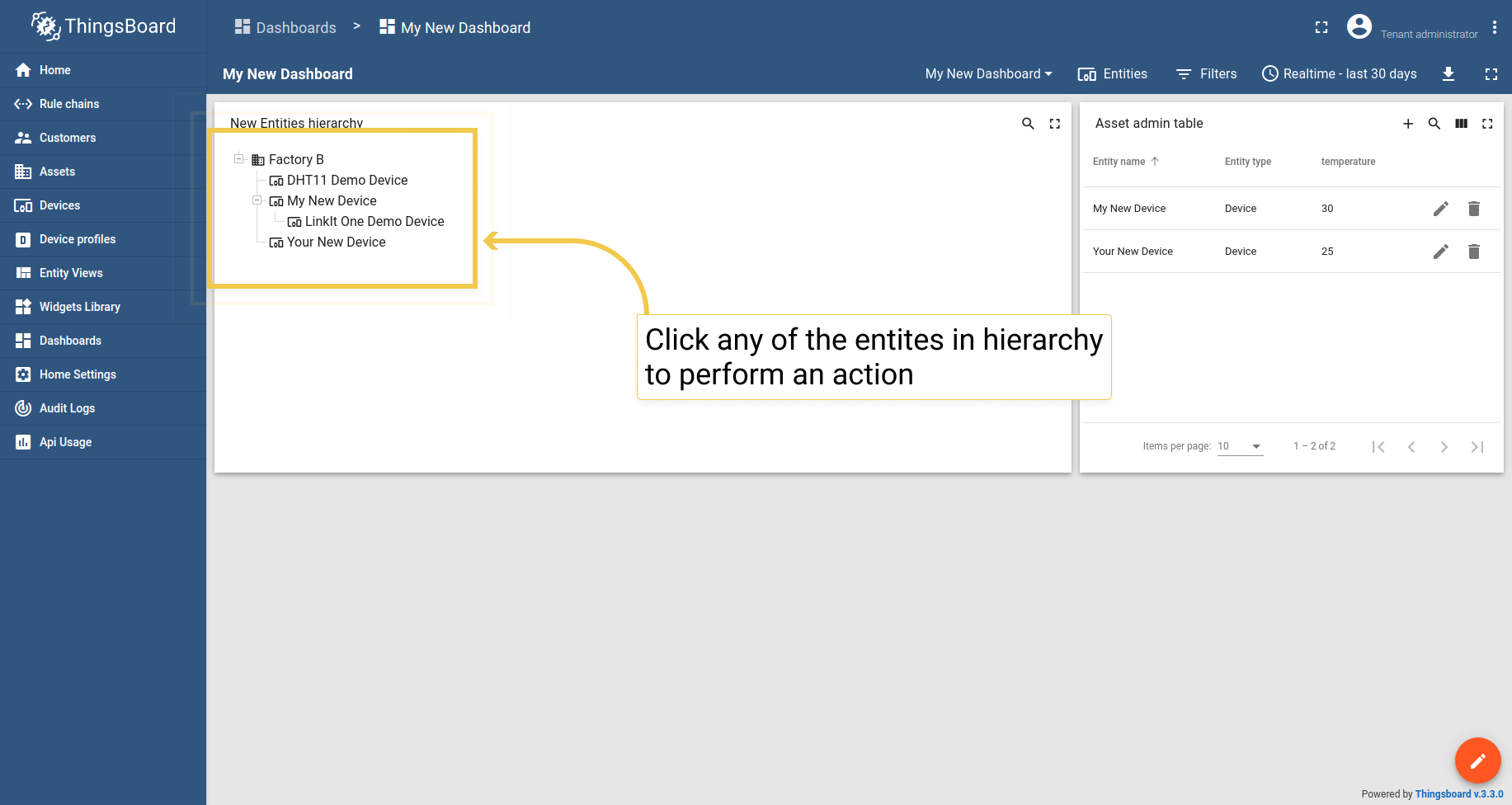This screenshot has width=1512, height=805.
Task: Click temperature value 30
Action: tap(1327, 209)
